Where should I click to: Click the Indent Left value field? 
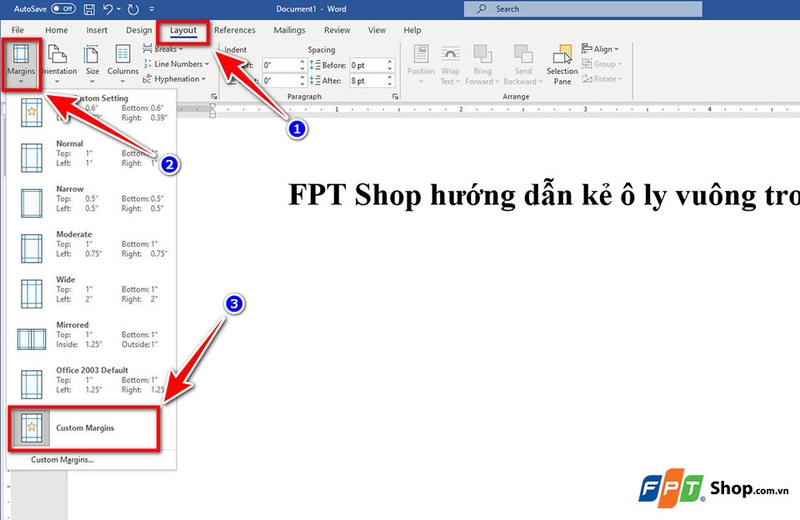click(280, 65)
